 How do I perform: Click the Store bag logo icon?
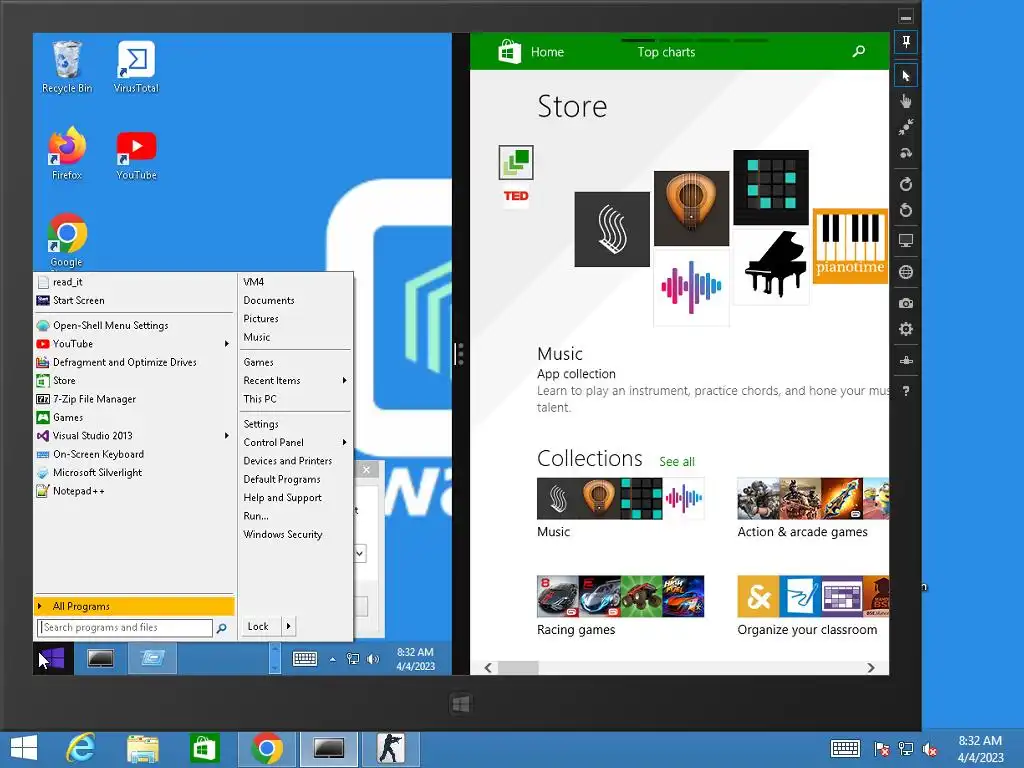[509, 52]
